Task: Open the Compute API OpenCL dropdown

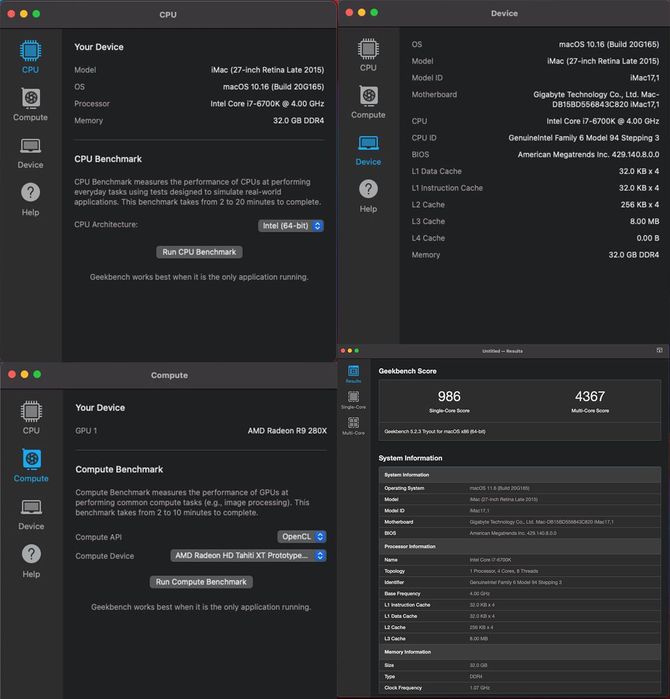Action: 302,537
